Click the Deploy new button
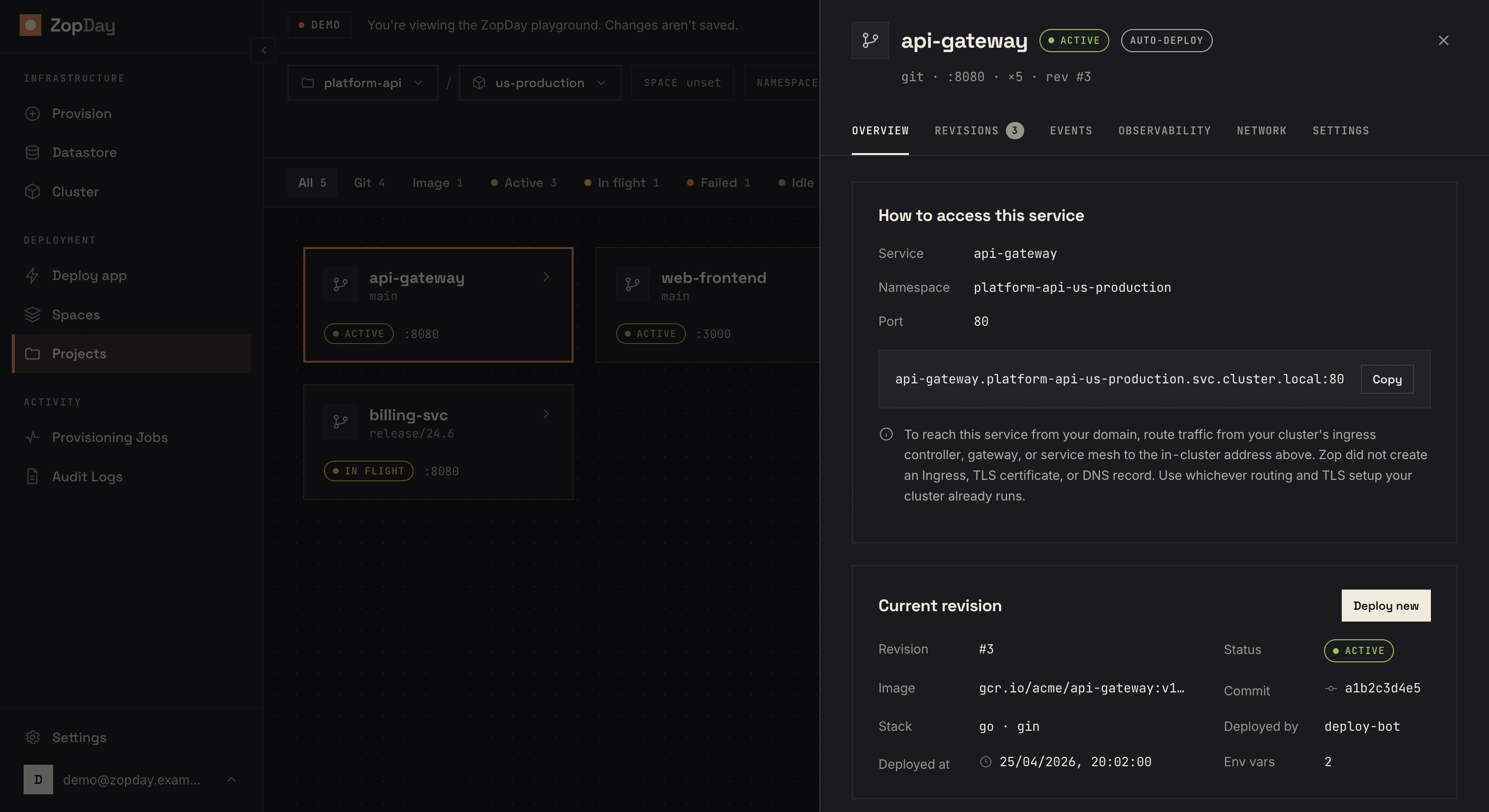Screen dimensions: 1489x812 1386,605
